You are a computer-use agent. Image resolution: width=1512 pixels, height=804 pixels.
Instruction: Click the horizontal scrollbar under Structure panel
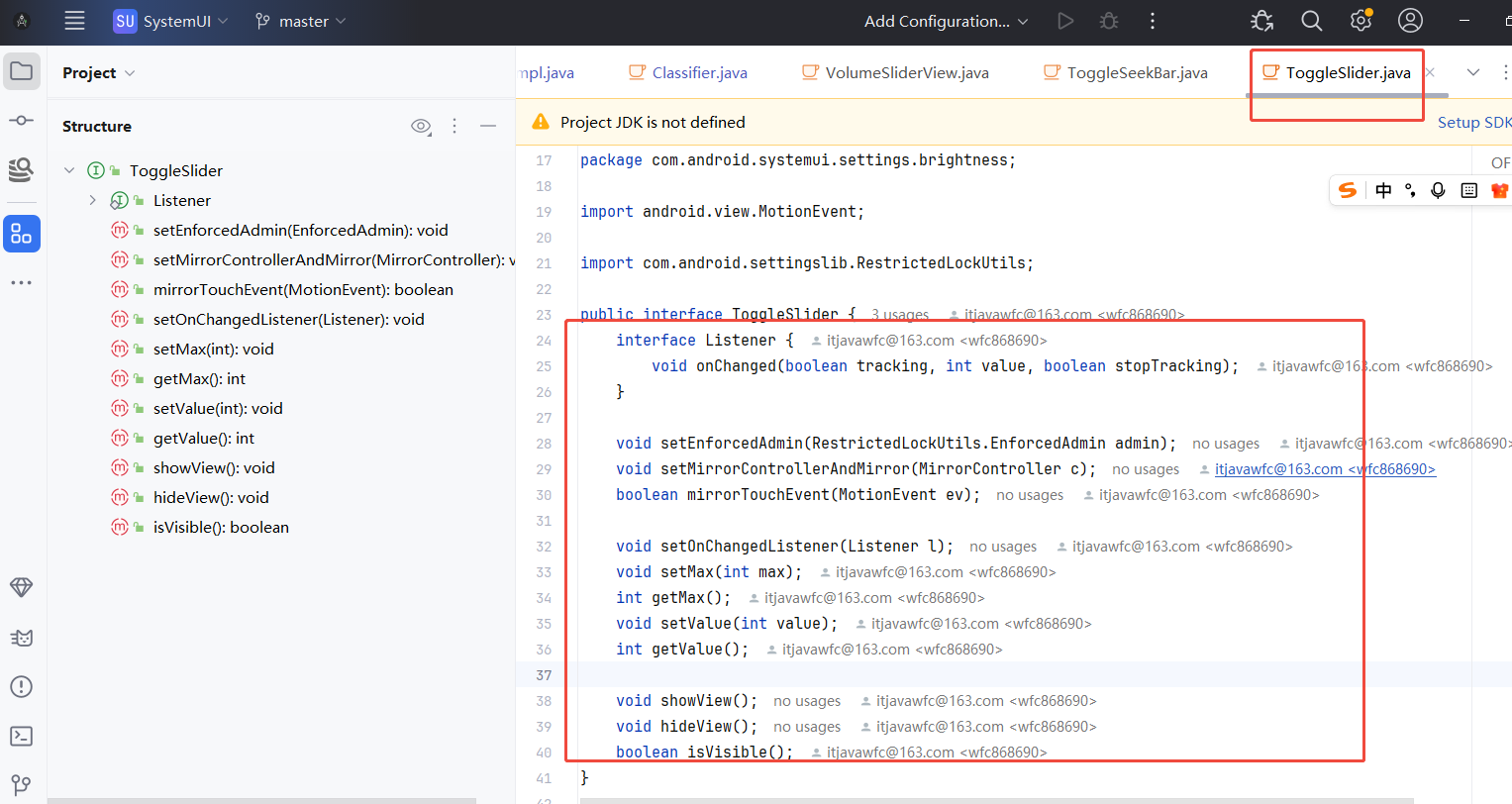261,800
